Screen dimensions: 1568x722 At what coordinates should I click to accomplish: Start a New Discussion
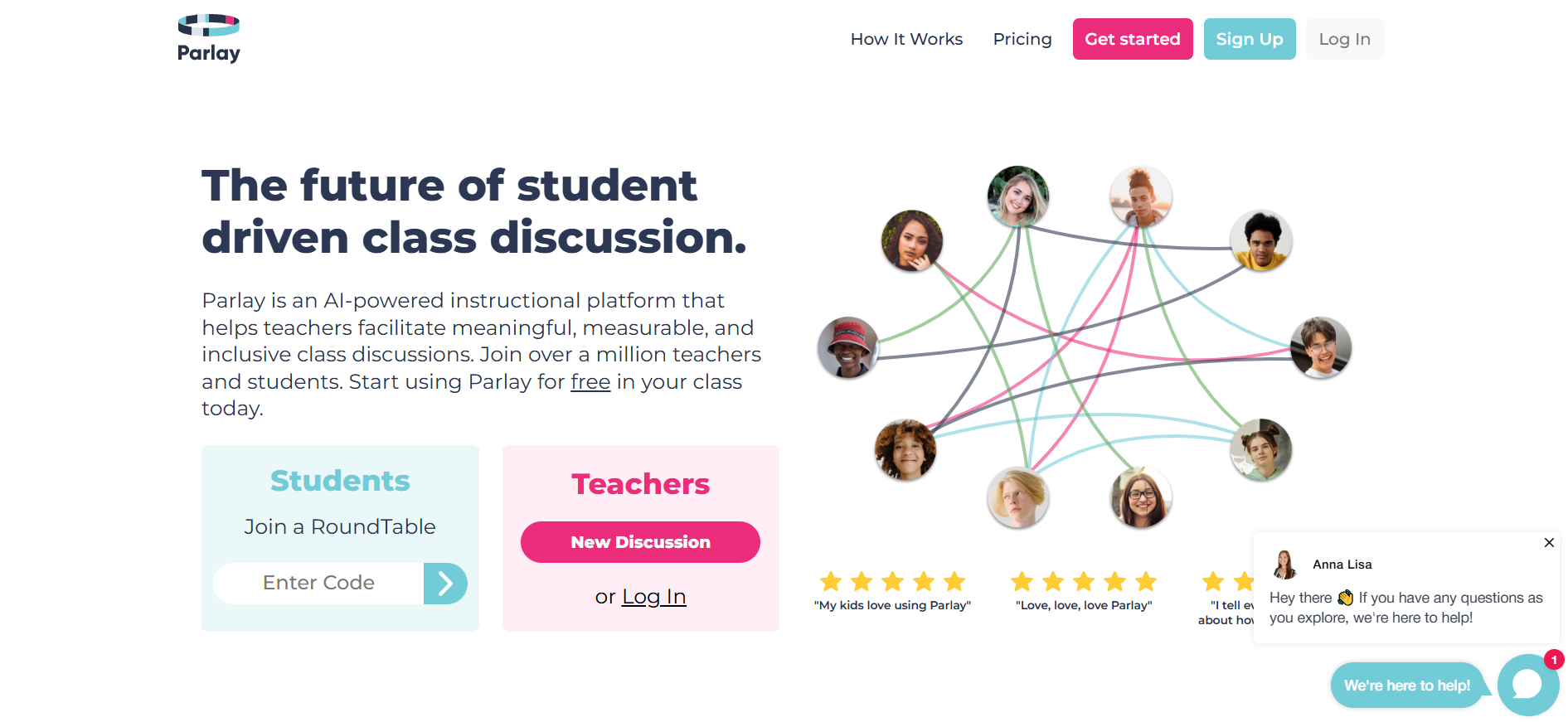click(x=640, y=542)
